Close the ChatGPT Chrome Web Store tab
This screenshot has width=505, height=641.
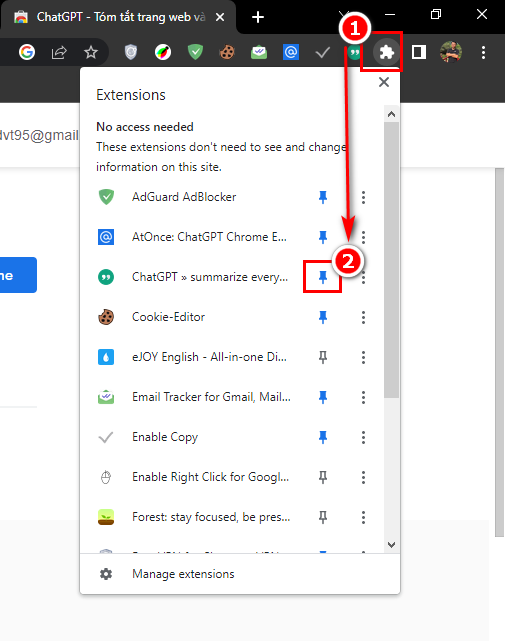point(220,17)
